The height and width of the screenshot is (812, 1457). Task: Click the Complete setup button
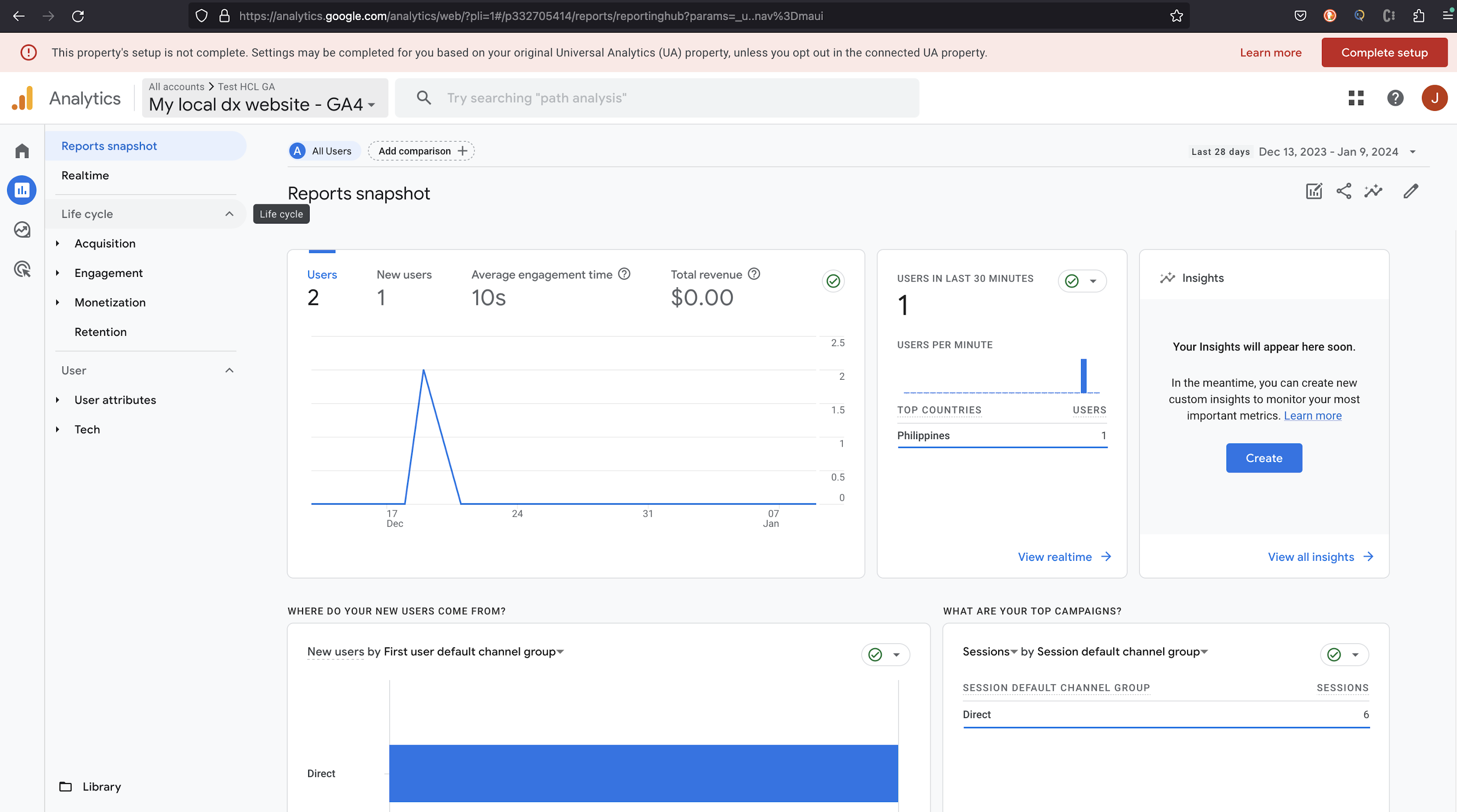[x=1384, y=52]
